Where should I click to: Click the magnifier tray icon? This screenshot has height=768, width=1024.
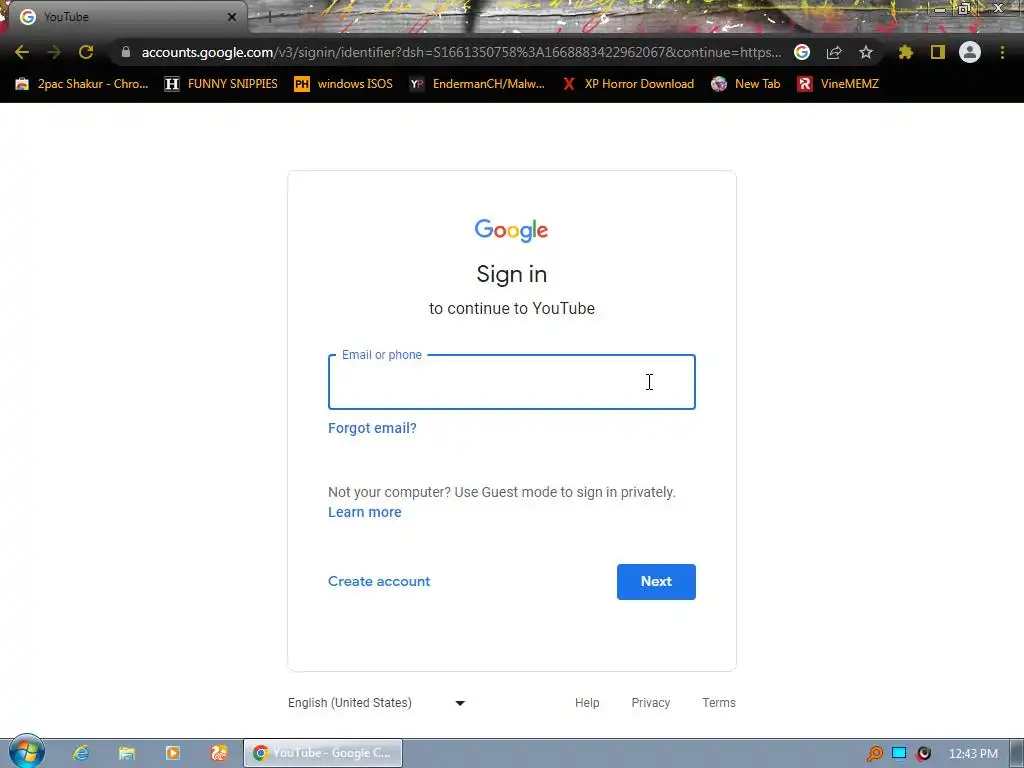tap(875, 754)
